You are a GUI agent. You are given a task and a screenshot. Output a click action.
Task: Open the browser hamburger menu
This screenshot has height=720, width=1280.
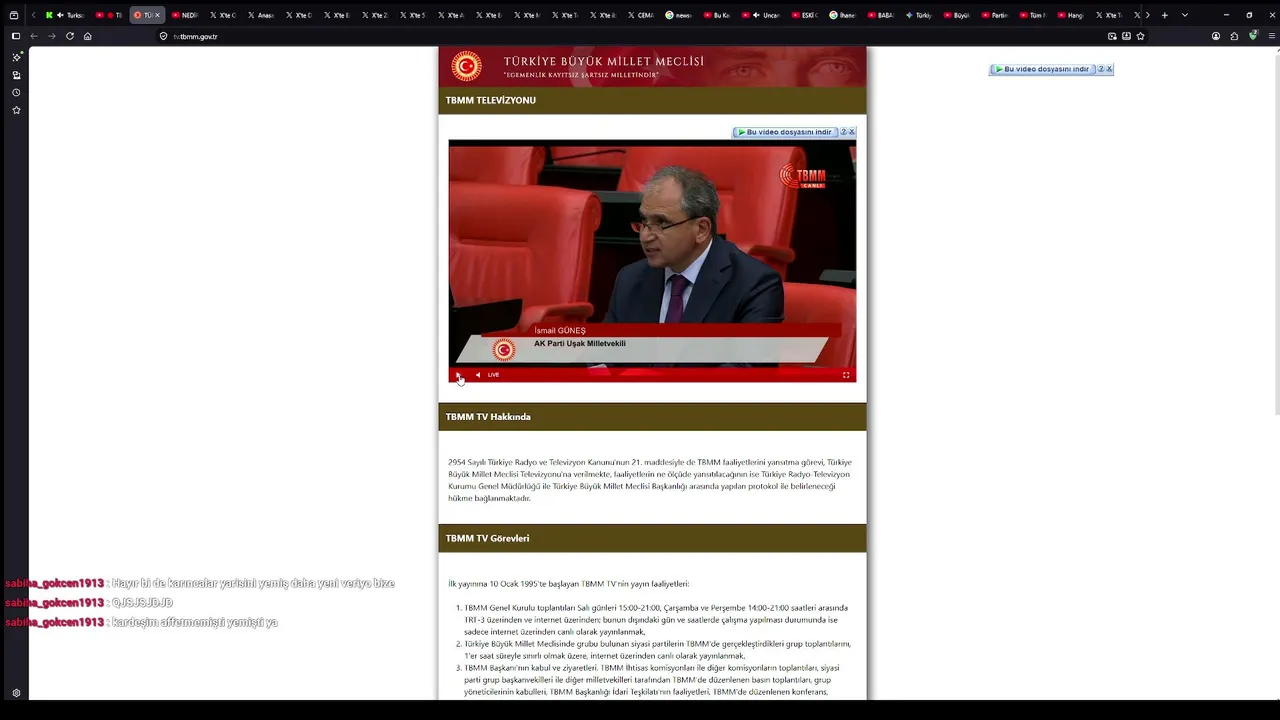tap(1272, 36)
